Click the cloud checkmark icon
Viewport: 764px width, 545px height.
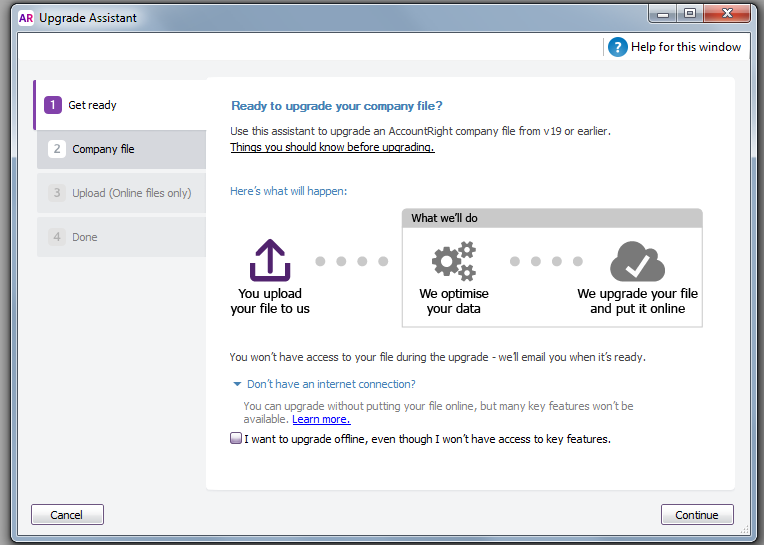(637, 262)
